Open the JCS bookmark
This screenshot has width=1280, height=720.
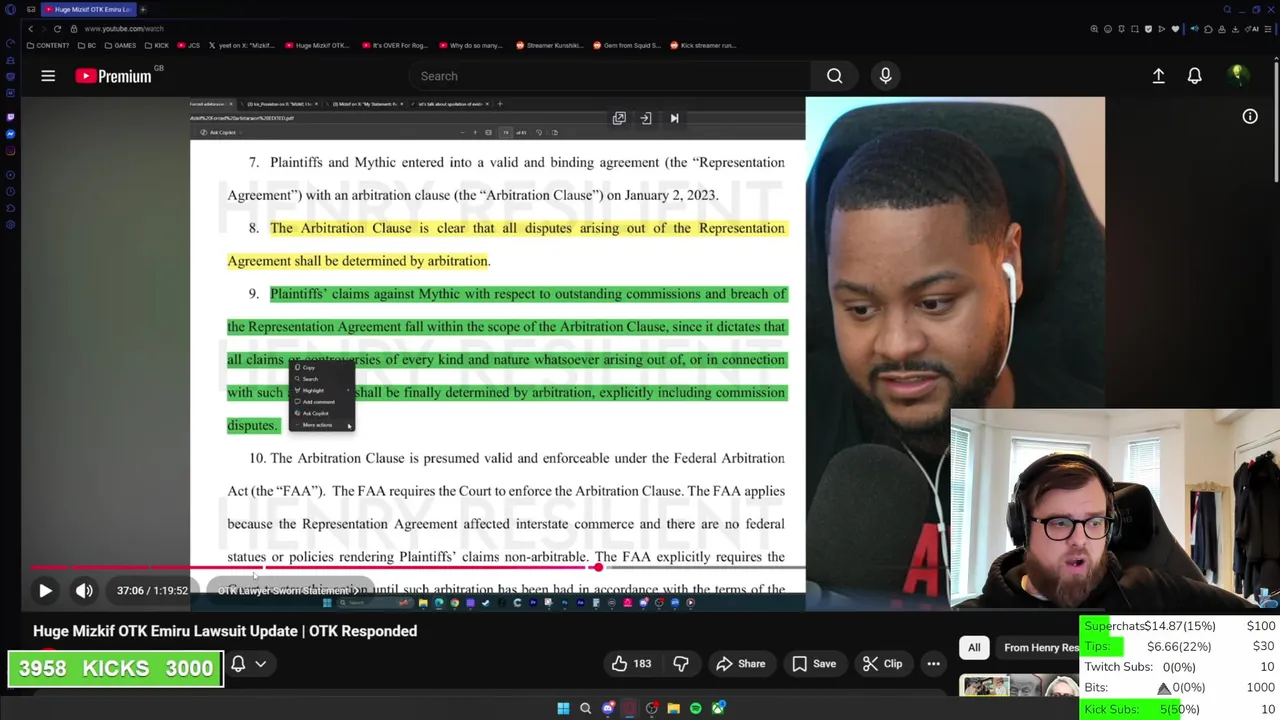point(190,45)
